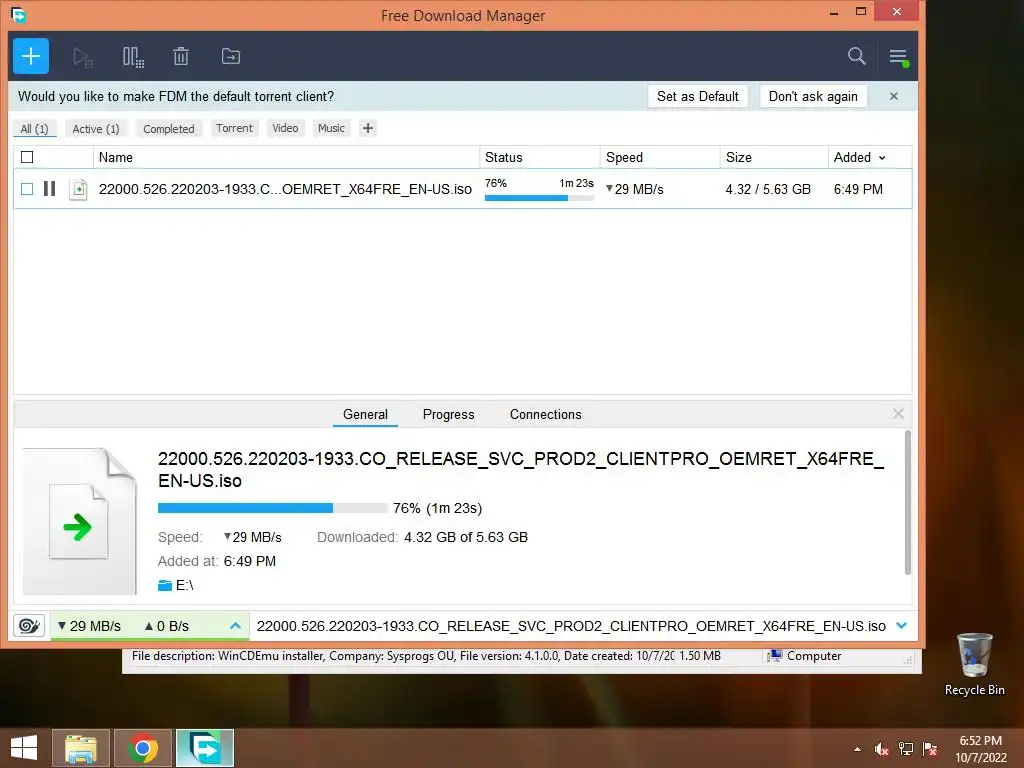Filter Video downloads tab
The image size is (1024, 768).
285,128
